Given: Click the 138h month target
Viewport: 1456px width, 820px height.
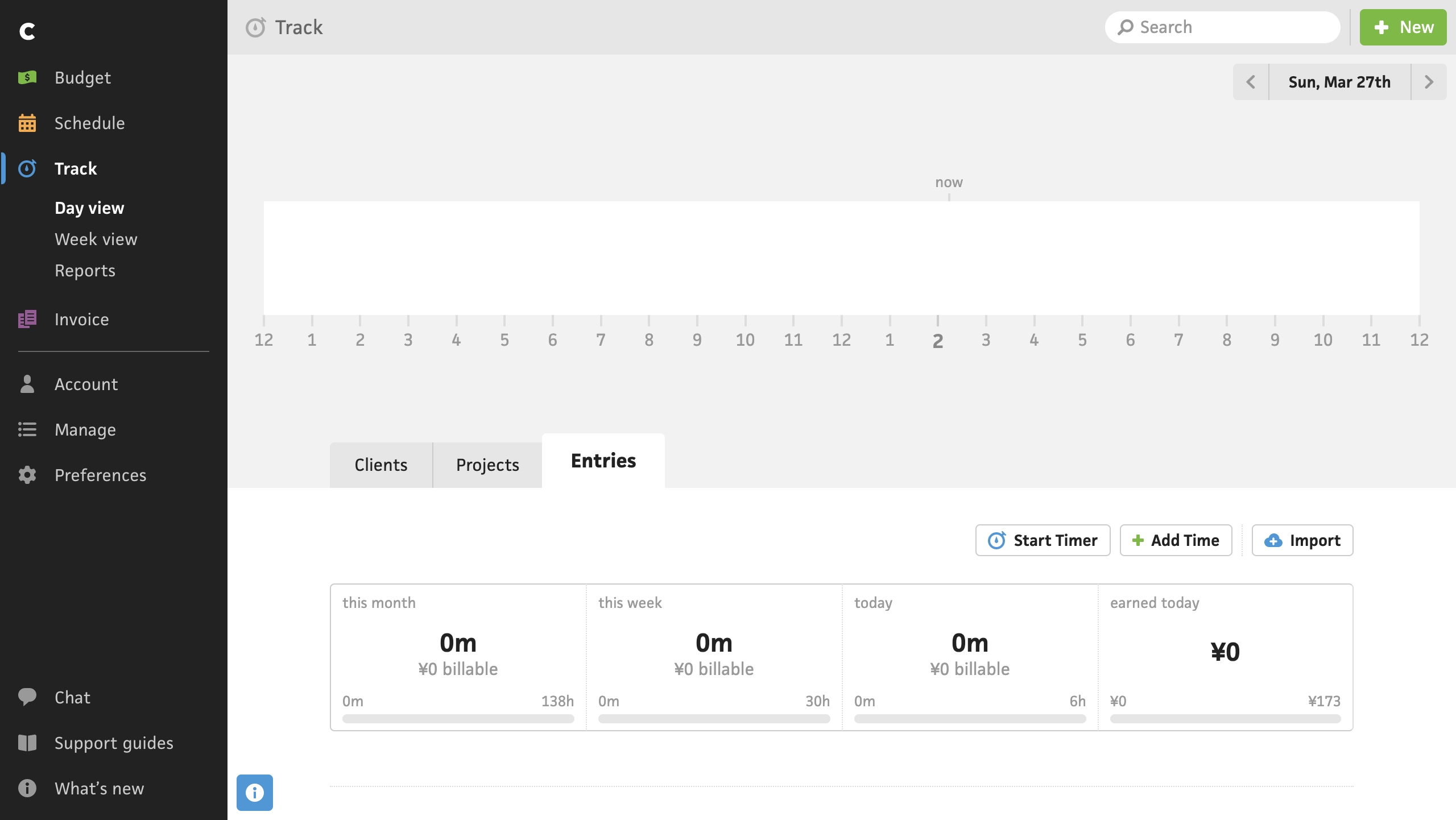Looking at the screenshot, I should tap(557, 701).
